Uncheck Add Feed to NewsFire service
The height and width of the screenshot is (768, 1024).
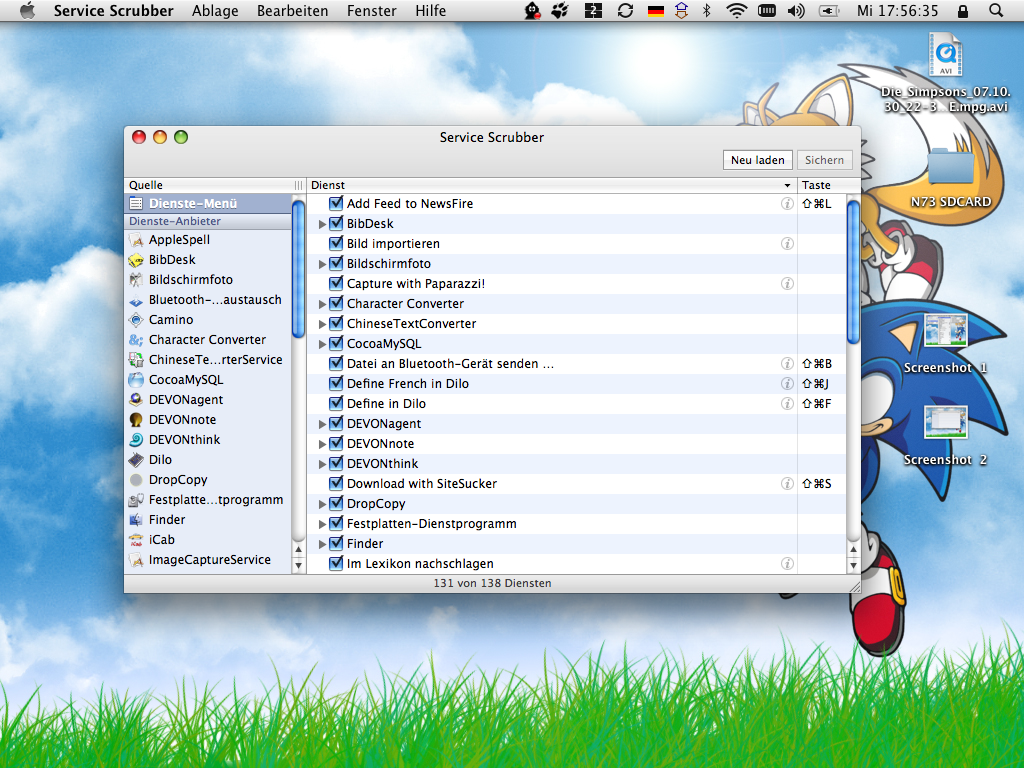[336, 203]
